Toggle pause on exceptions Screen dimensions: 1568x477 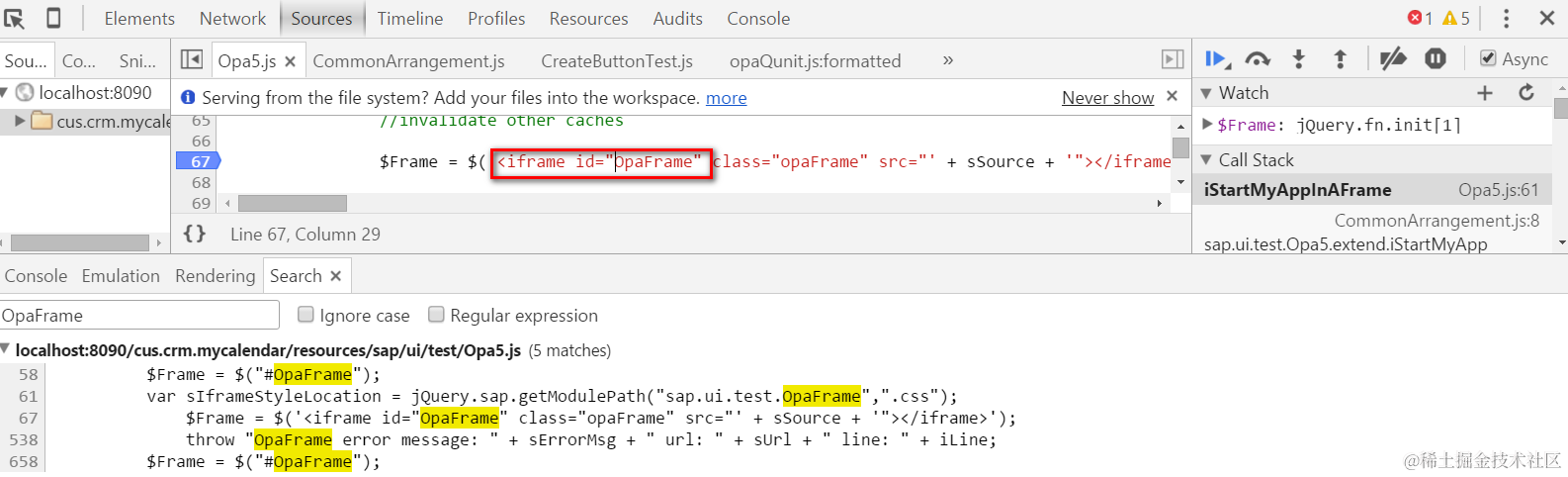coord(1436,59)
